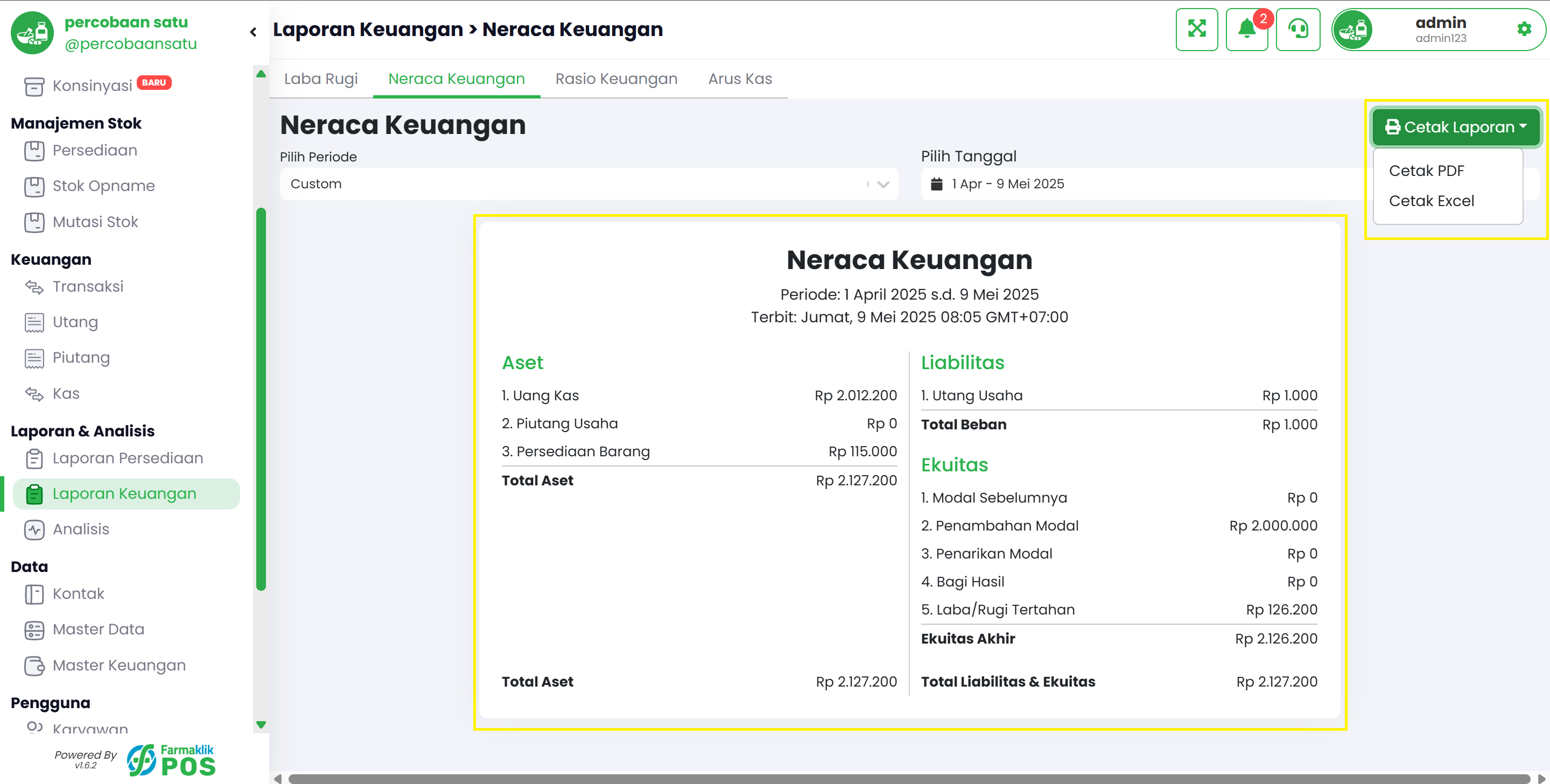Click the calendar icon in date field
This screenshot has height=784, width=1550.
936,184
